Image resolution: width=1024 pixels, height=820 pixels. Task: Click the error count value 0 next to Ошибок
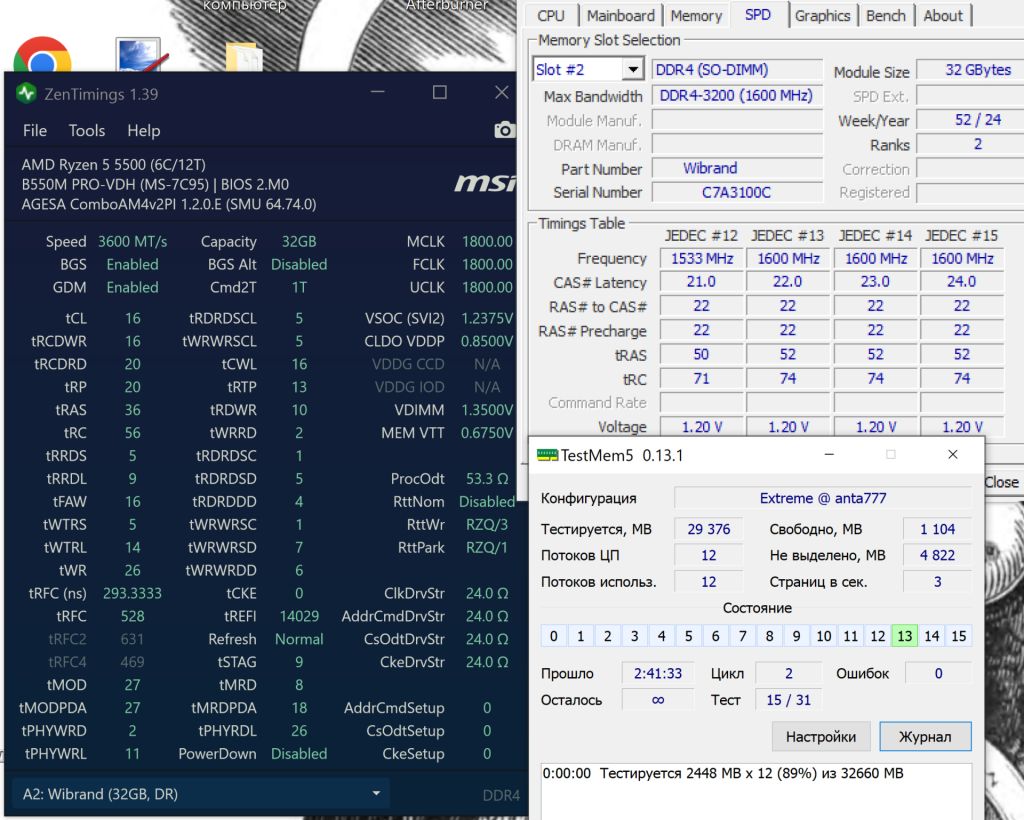[938, 673]
